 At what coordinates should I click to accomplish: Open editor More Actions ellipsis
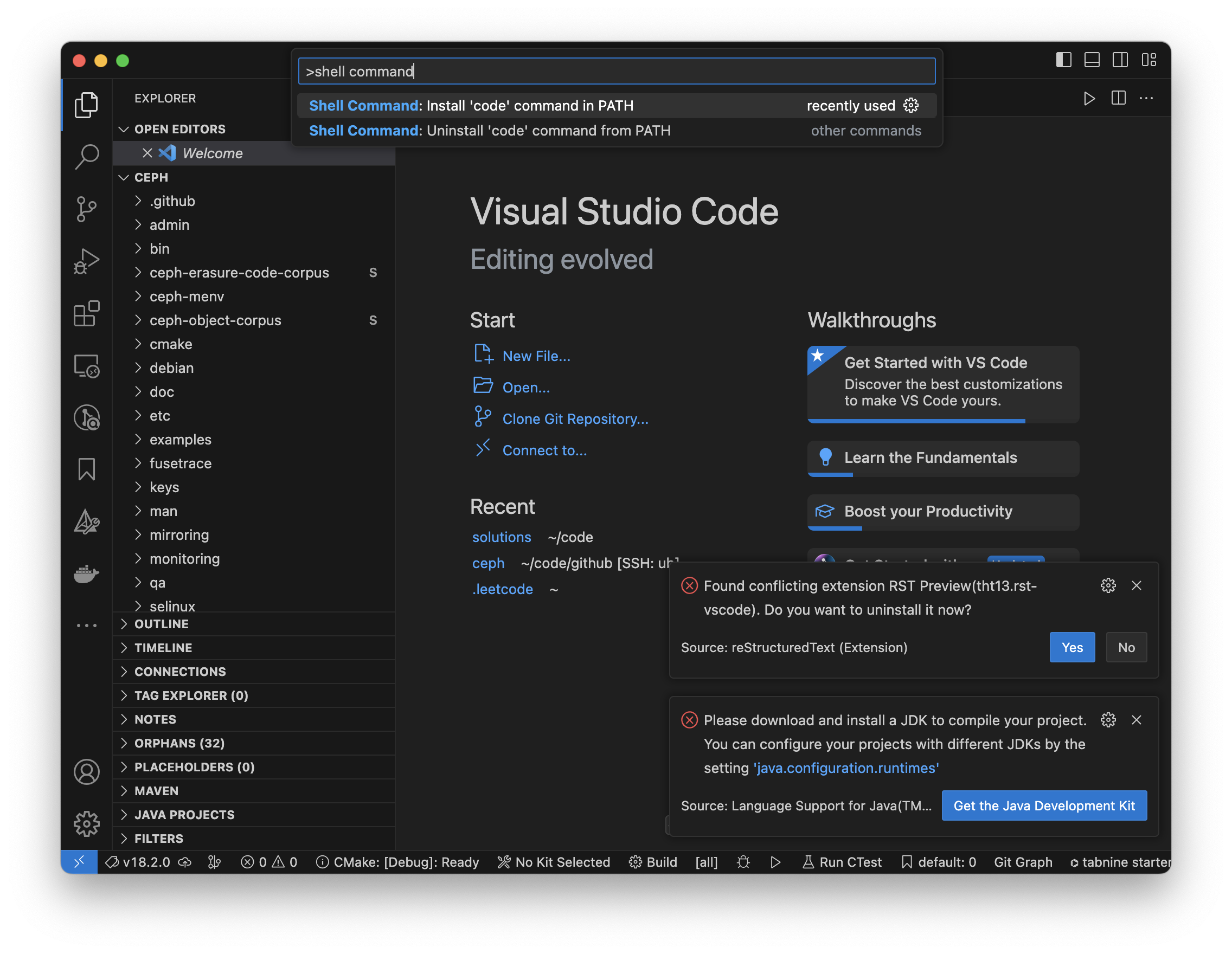1146,98
